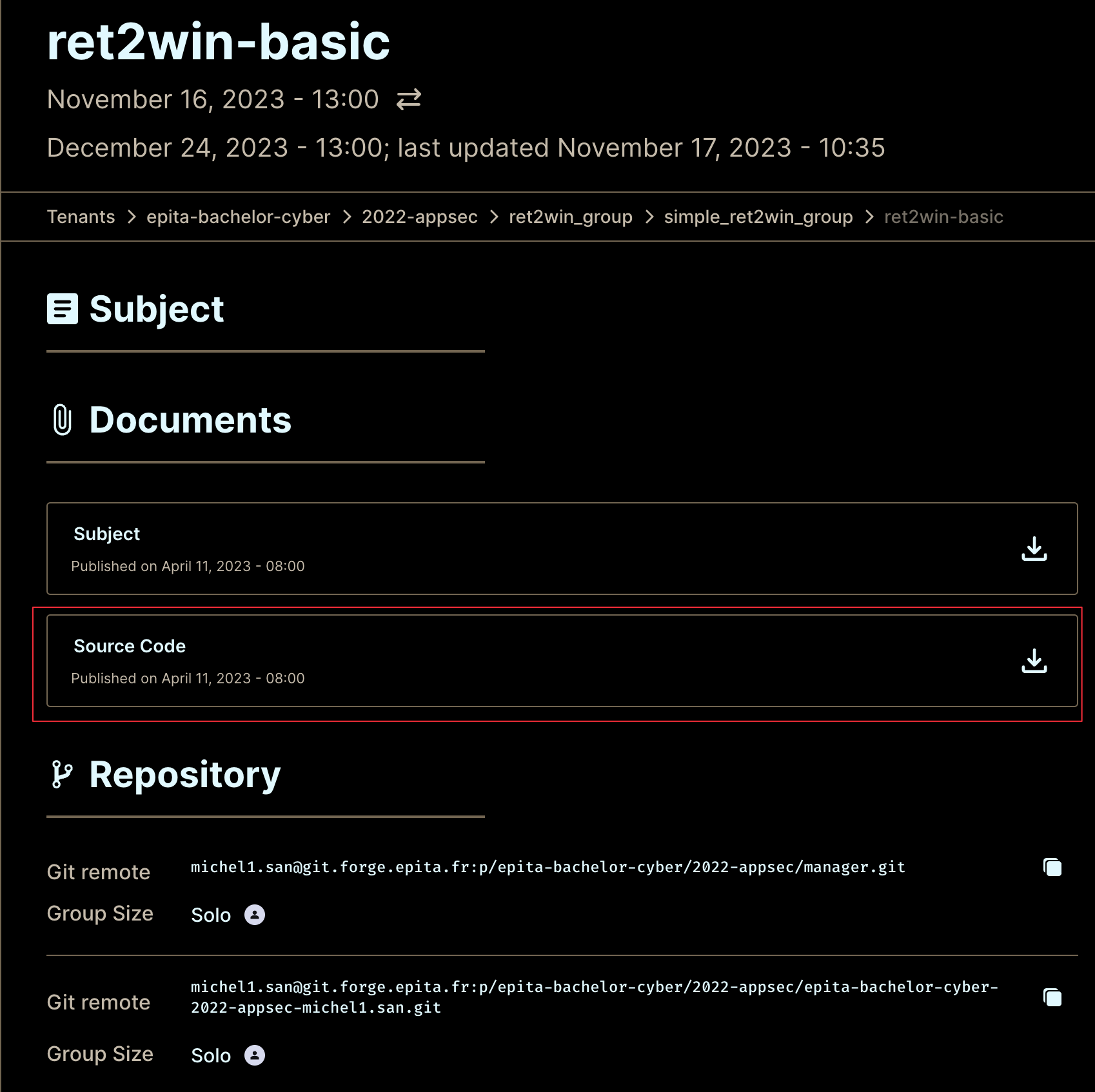Open epita-bachelor-cyber breadcrumb link
This screenshot has width=1095, height=1092.
(x=238, y=217)
